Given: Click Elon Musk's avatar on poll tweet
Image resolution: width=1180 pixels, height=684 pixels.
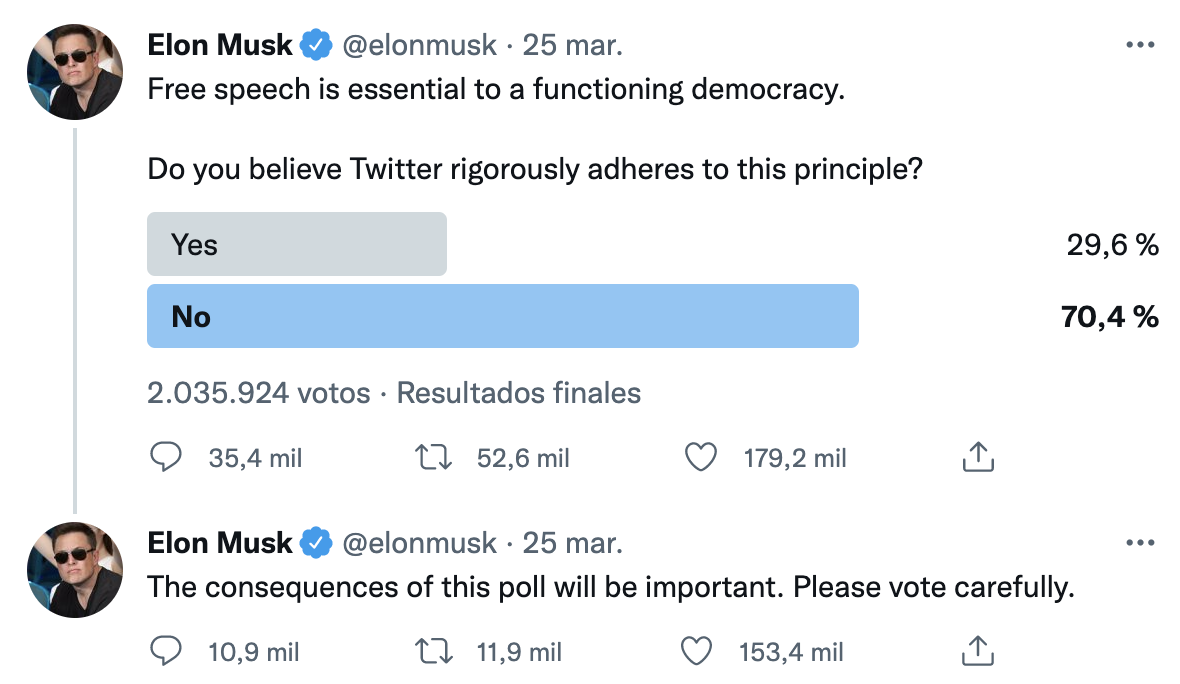Looking at the screenshot, I should coord(74,72).
